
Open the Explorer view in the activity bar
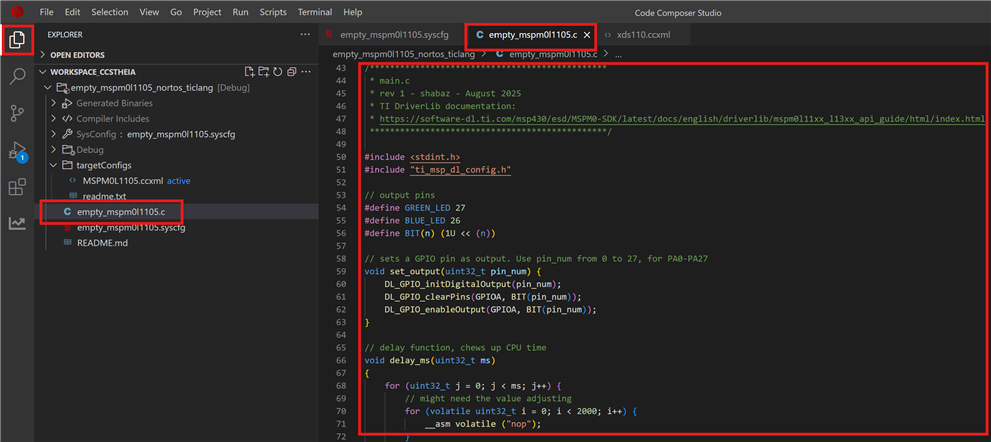click(x=17, y=40)
